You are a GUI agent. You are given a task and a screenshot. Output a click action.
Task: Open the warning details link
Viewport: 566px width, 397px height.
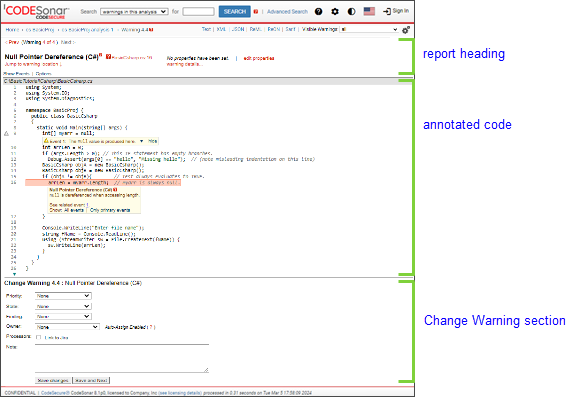184,64
